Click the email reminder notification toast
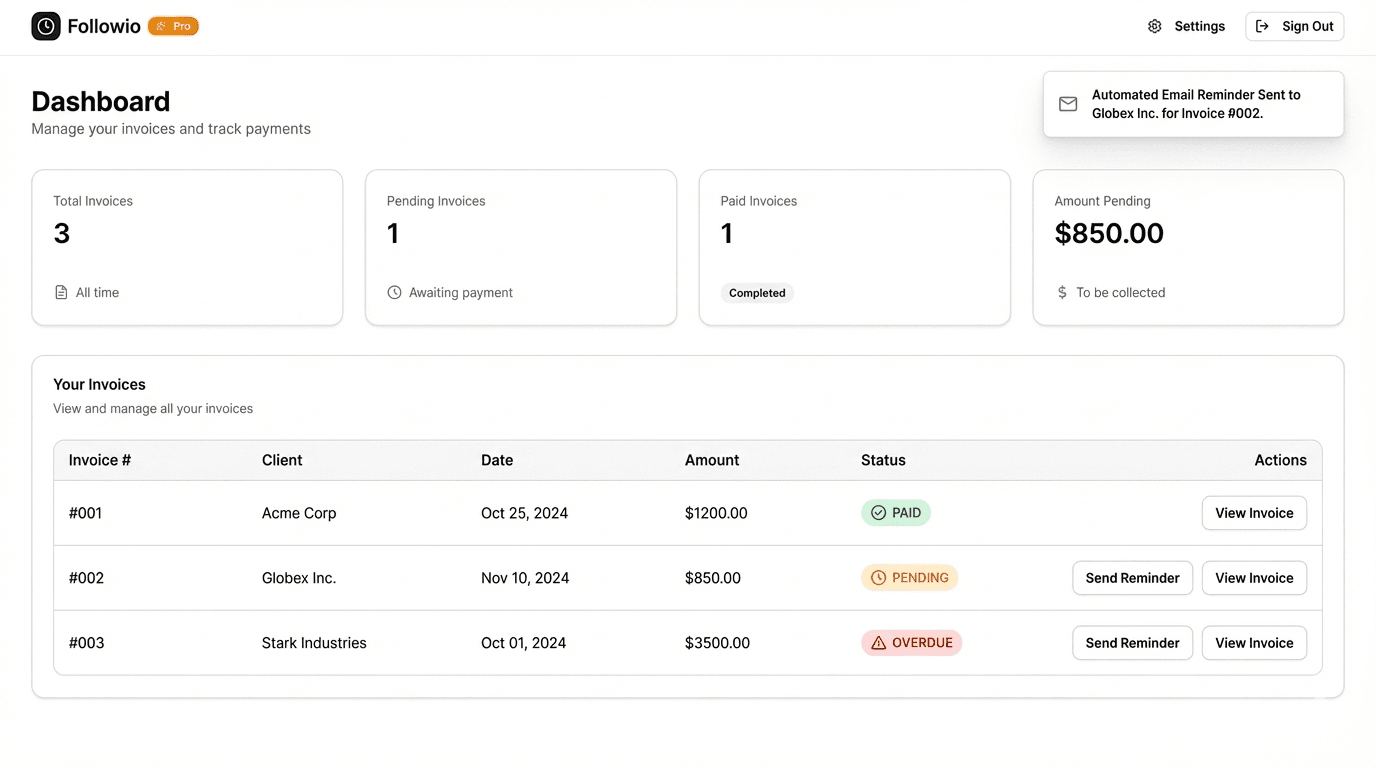Image resolution: width=1376 pixels, height=768 pixels. [x=1193, y=104]
